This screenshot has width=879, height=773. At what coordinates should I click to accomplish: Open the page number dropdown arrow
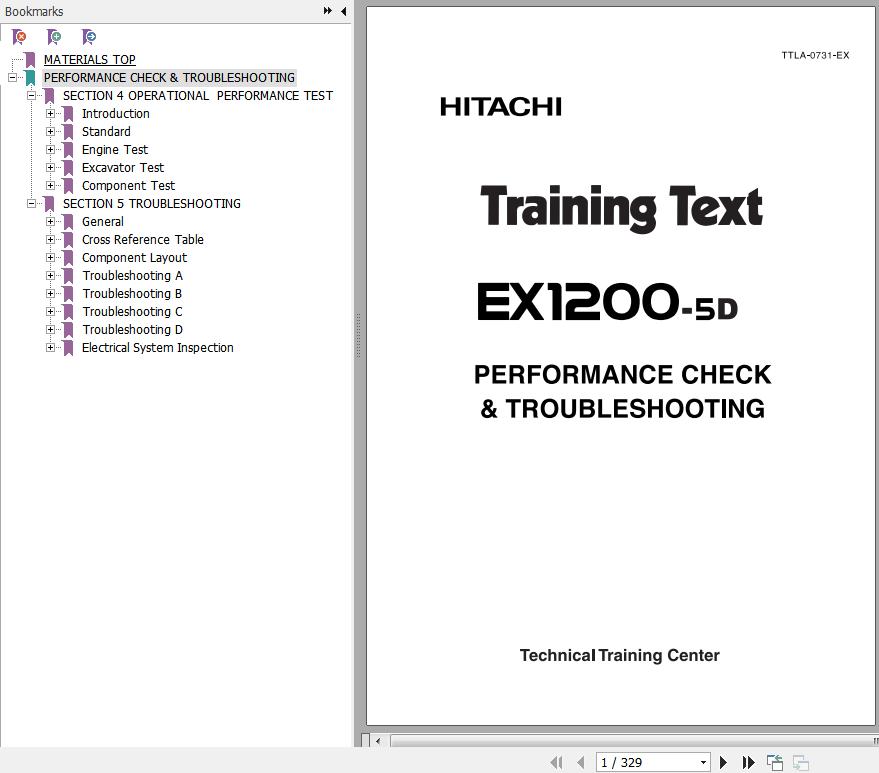[703, 762]
